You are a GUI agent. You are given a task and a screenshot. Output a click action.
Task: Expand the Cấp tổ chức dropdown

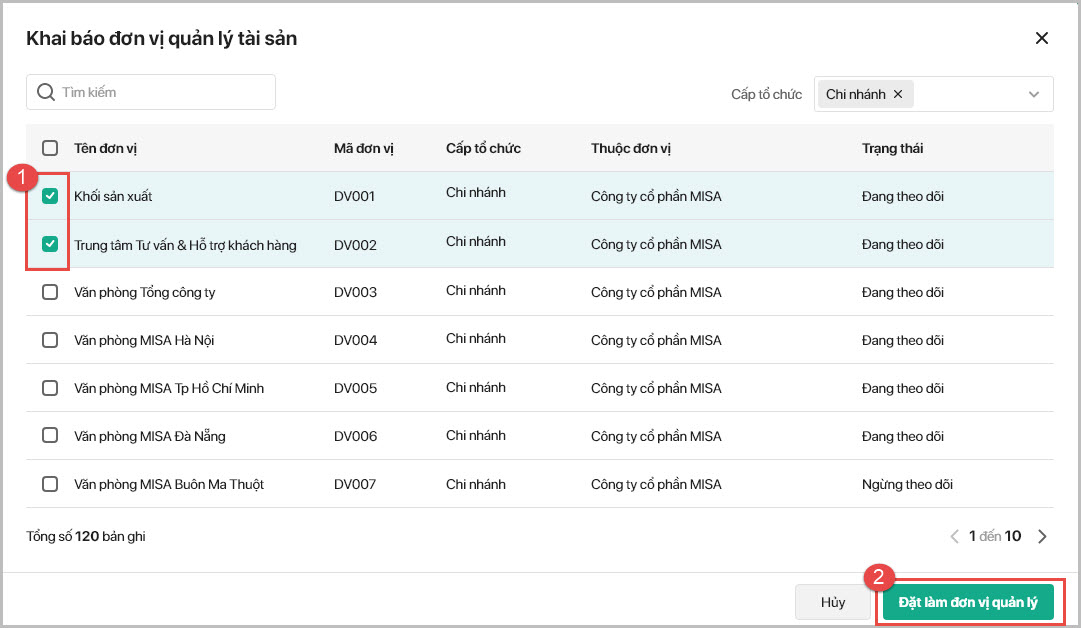[1033, 94]
